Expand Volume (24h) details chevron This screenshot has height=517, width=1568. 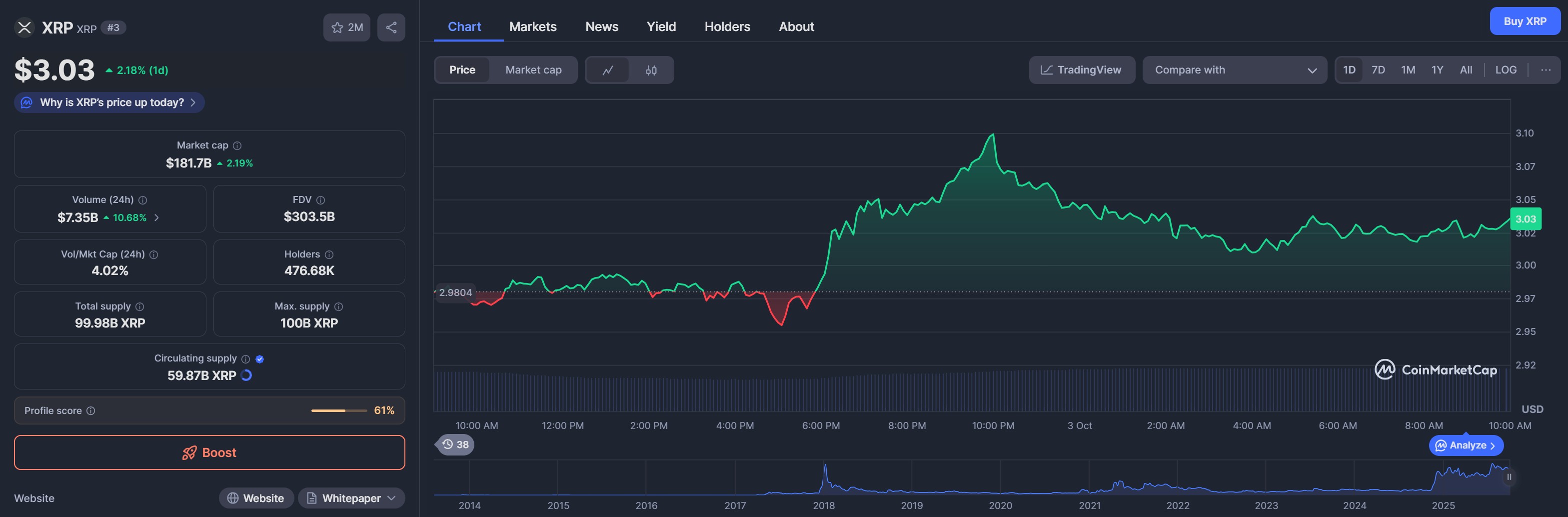(x=156, y=217)
